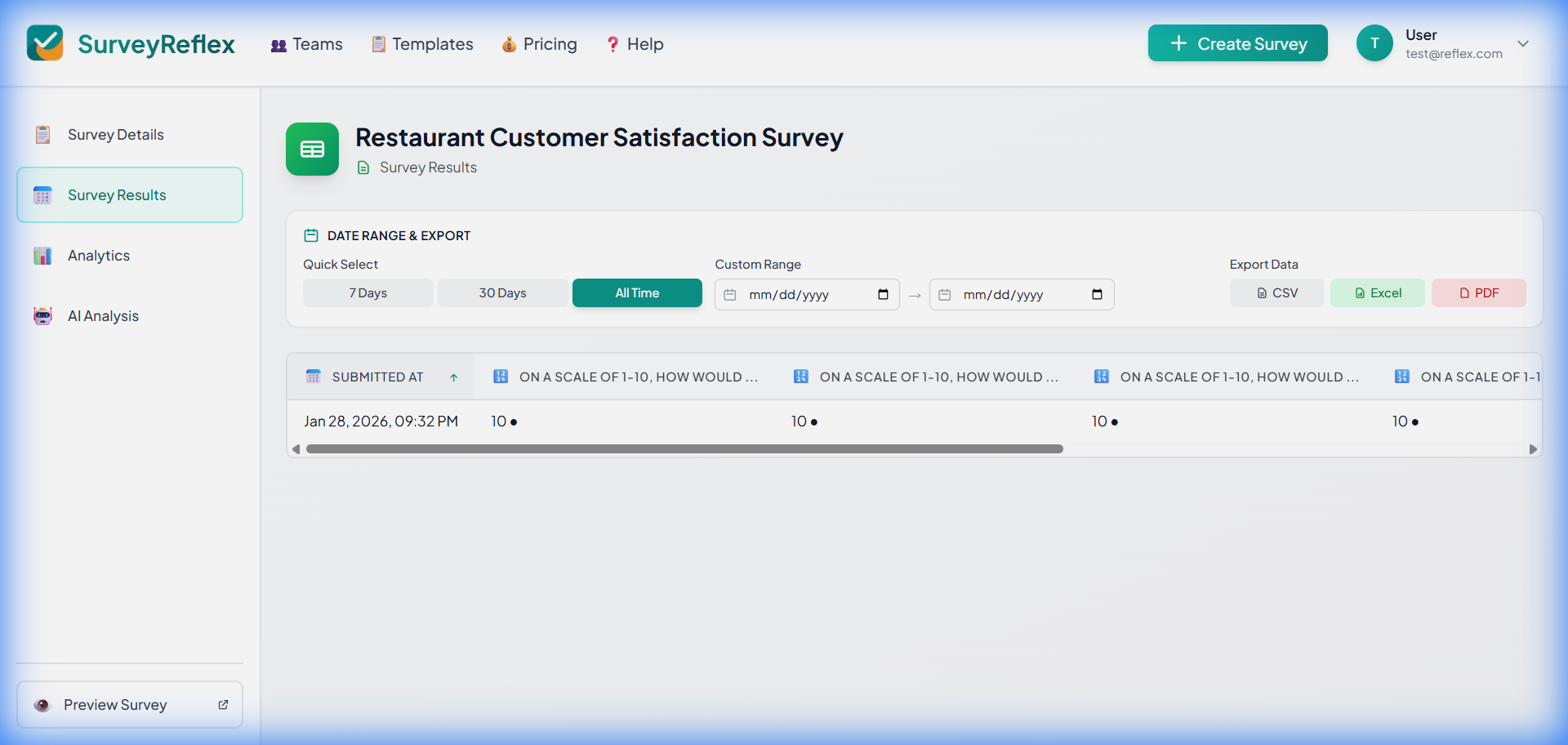The width and height of the screenshot is (1568, 745).
Task: Open the Survey Details panel via its document icon
Action: 42,134
